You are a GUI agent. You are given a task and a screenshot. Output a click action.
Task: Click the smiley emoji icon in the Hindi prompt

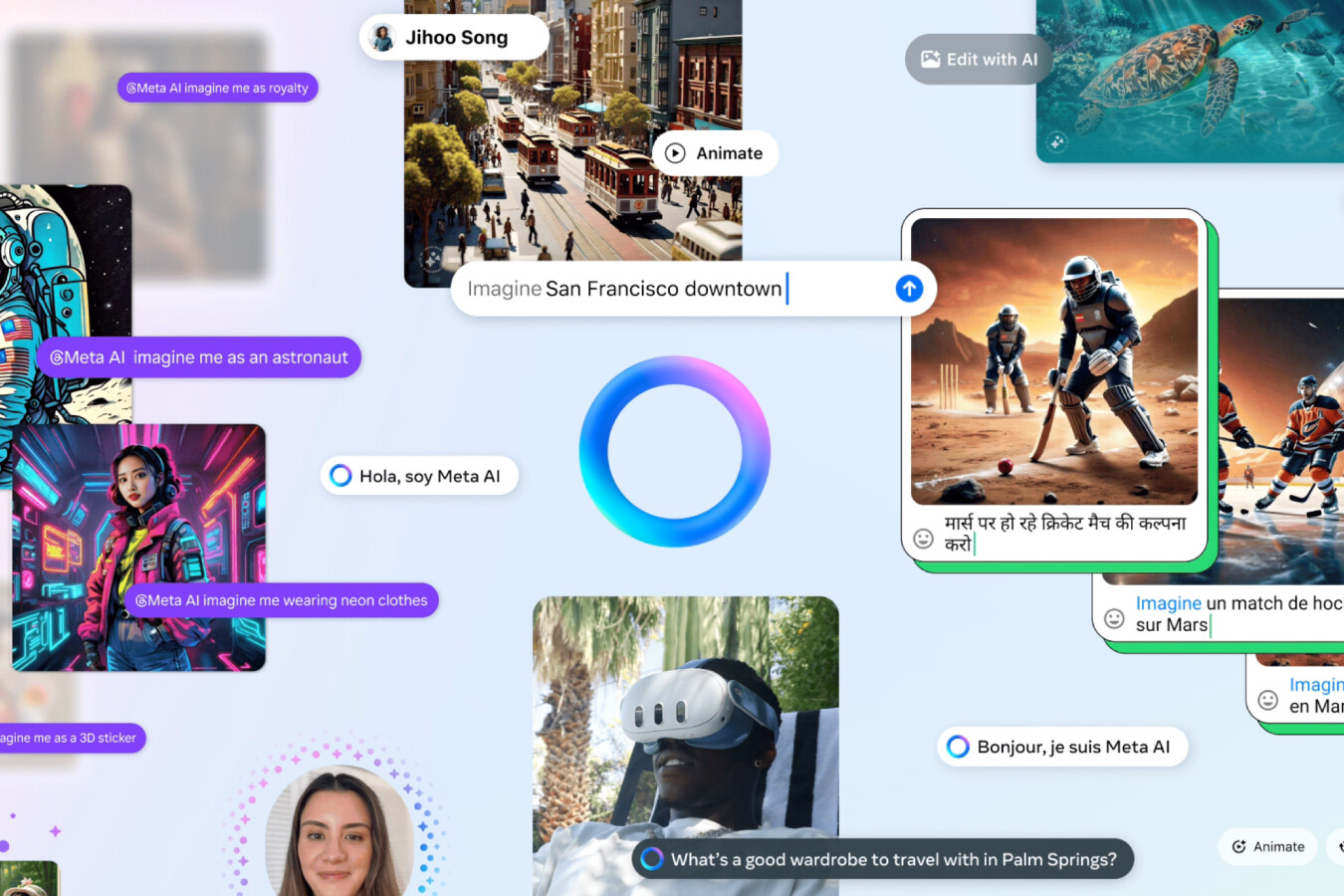pos(924,539)
